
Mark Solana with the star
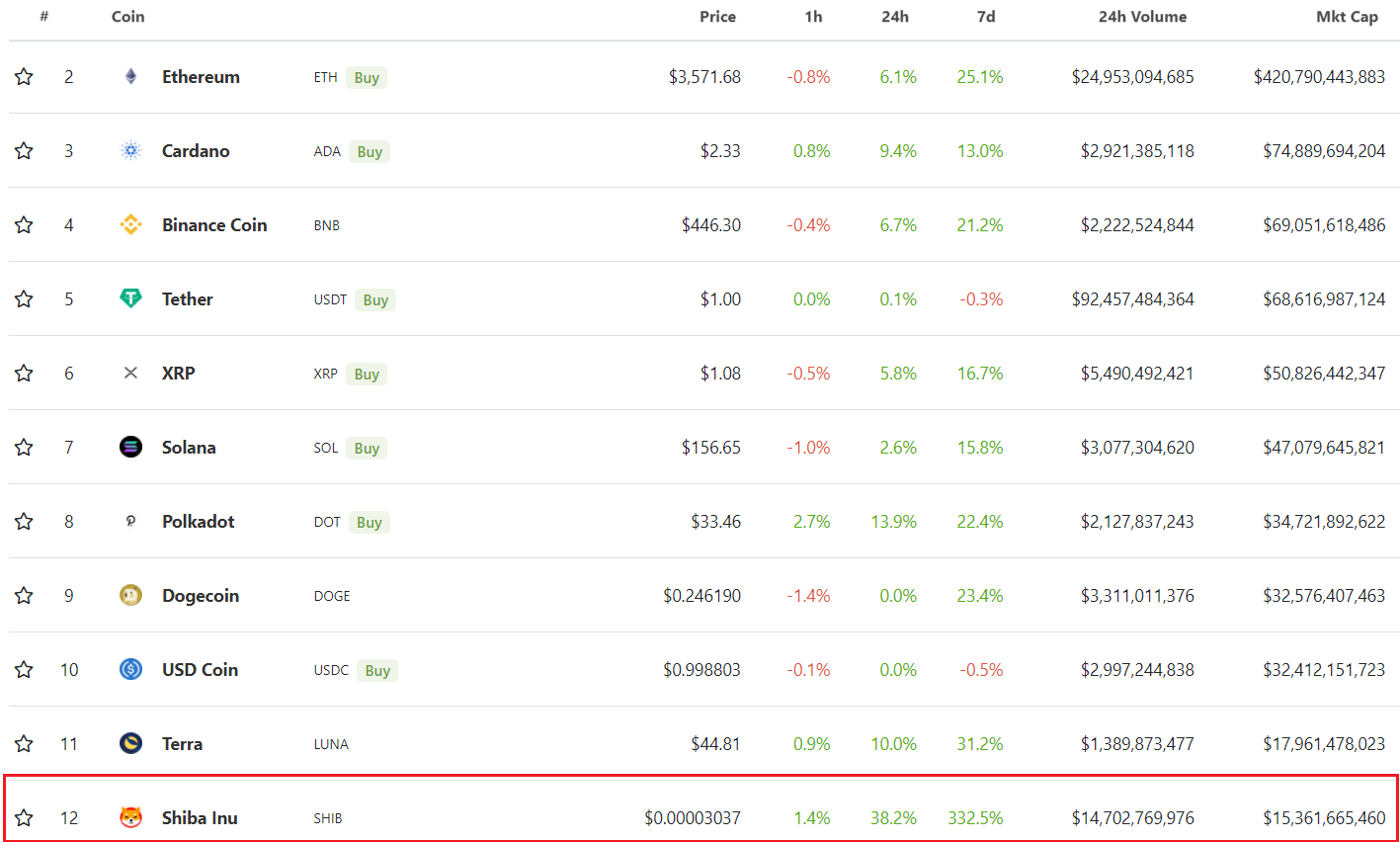pos(24,448)
